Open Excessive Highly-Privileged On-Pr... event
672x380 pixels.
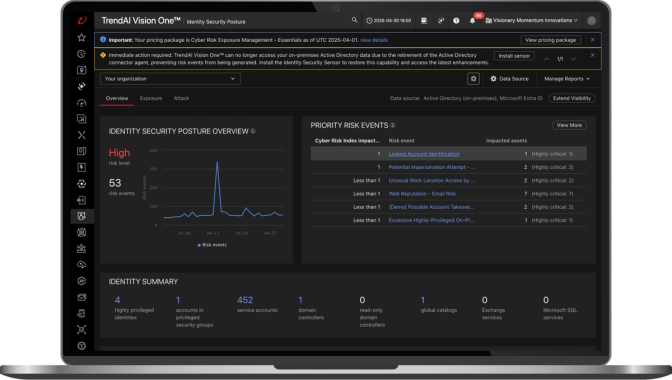tap(431, 220)
